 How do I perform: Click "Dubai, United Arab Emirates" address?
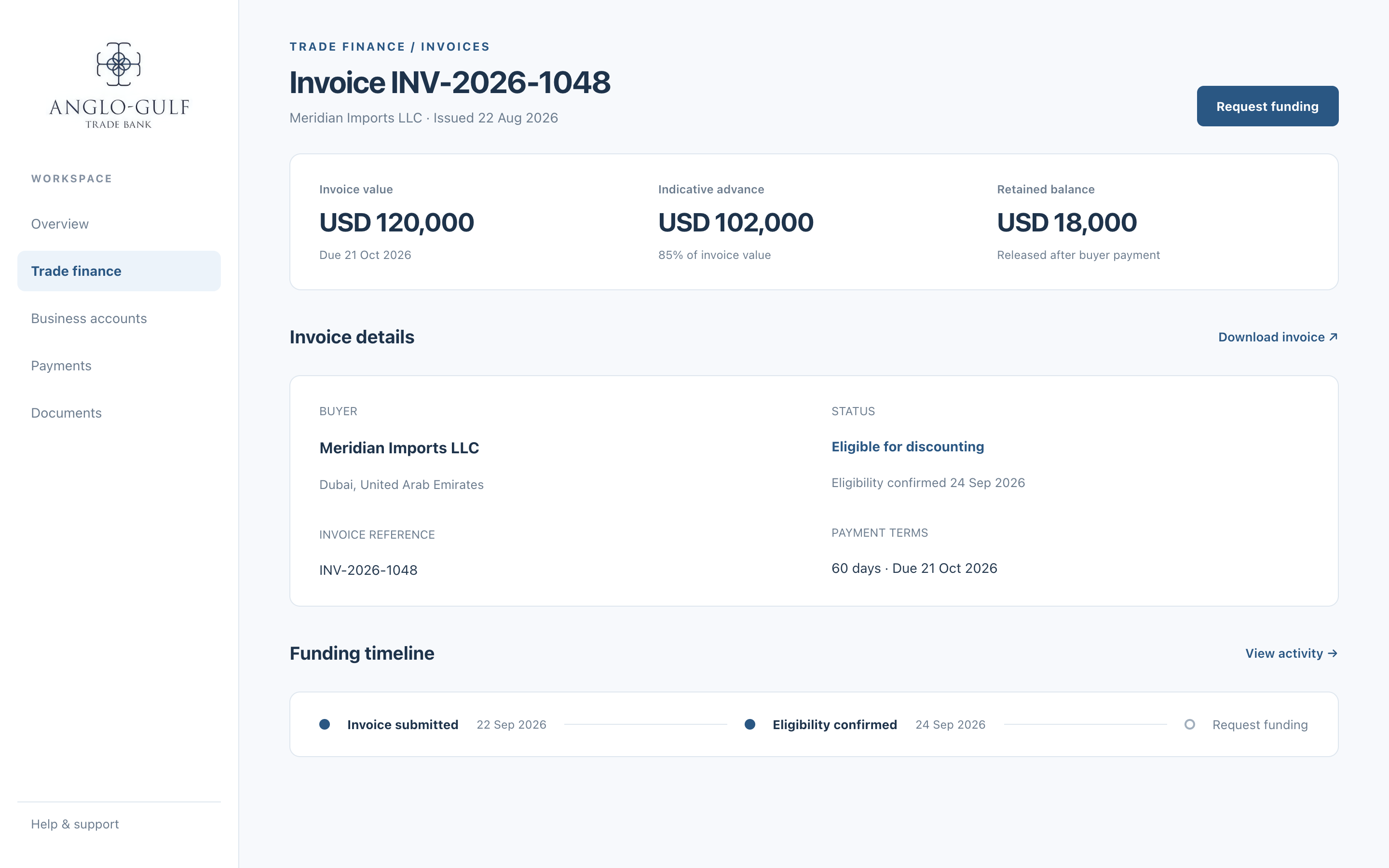(401, 485)
